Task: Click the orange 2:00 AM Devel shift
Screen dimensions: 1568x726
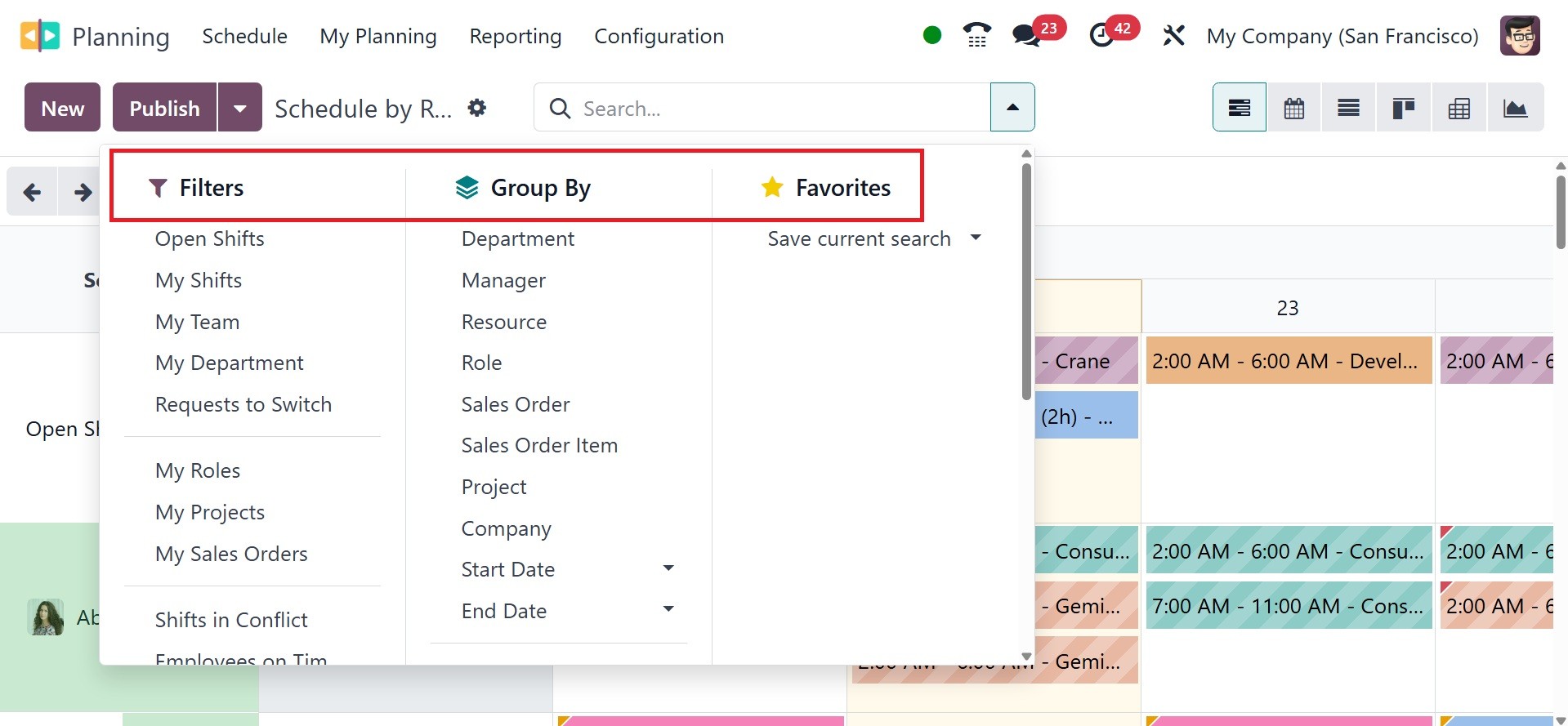Action: point(1288,361)
